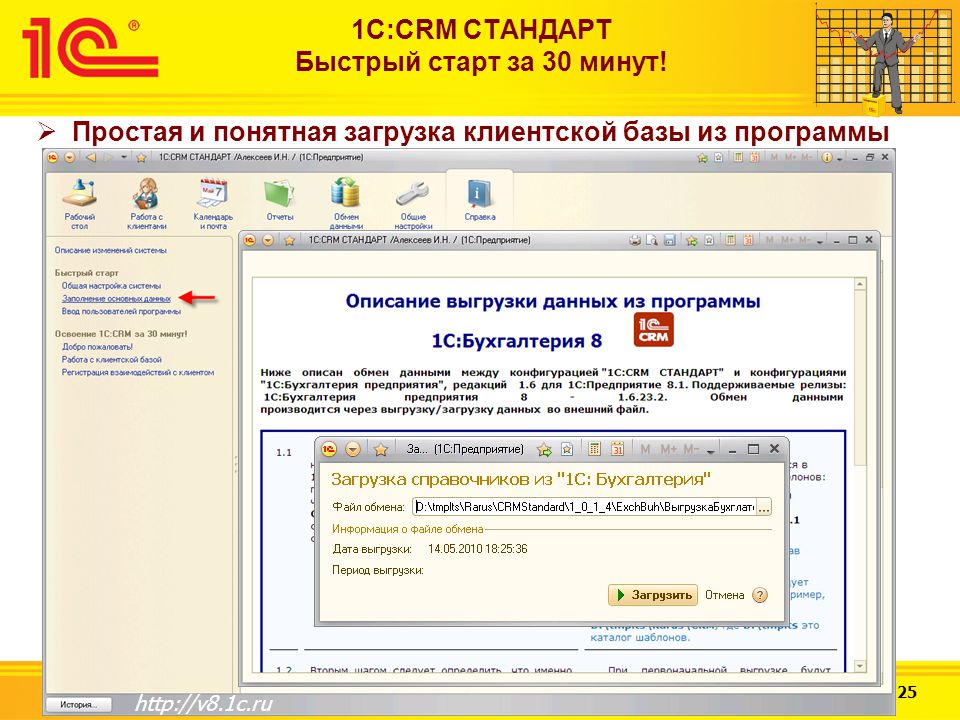Open the Отчеты section
The width and height of the screenshot is (960, 720).
280,201
